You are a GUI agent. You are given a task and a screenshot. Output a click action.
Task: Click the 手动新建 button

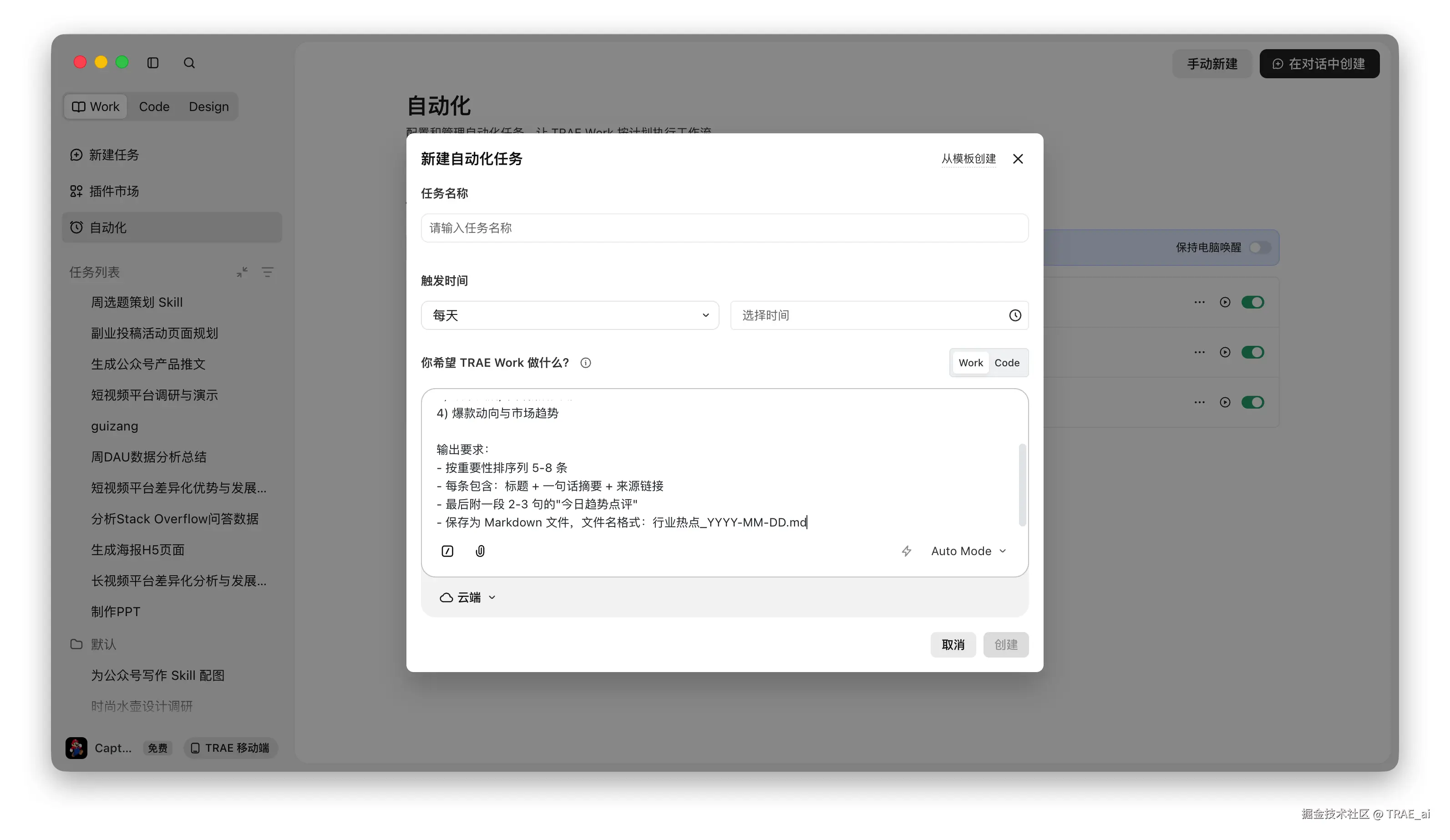[1212, 64]
